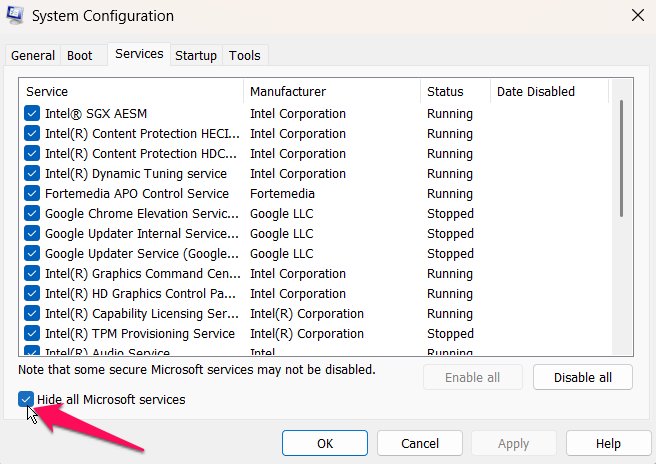656x464 pixels.
Task: Toggle Intel(R) Dynamic Tuning service checkbox
Action: 32,174
